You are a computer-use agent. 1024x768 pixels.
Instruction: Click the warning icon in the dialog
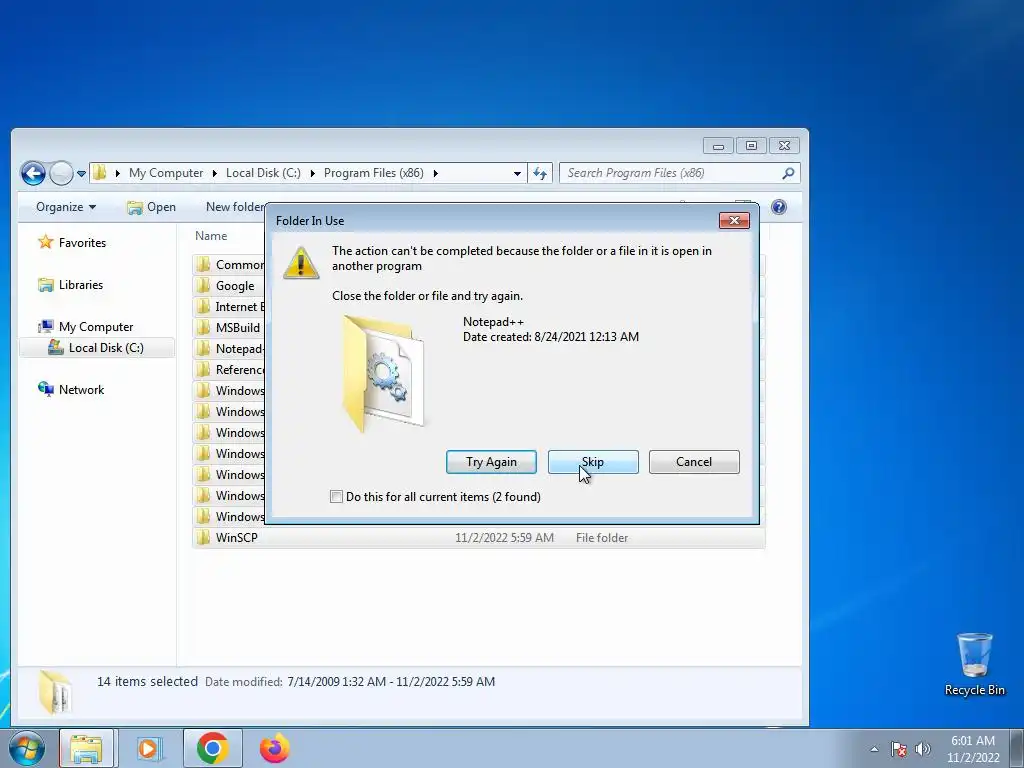click(x=301, y=263)
